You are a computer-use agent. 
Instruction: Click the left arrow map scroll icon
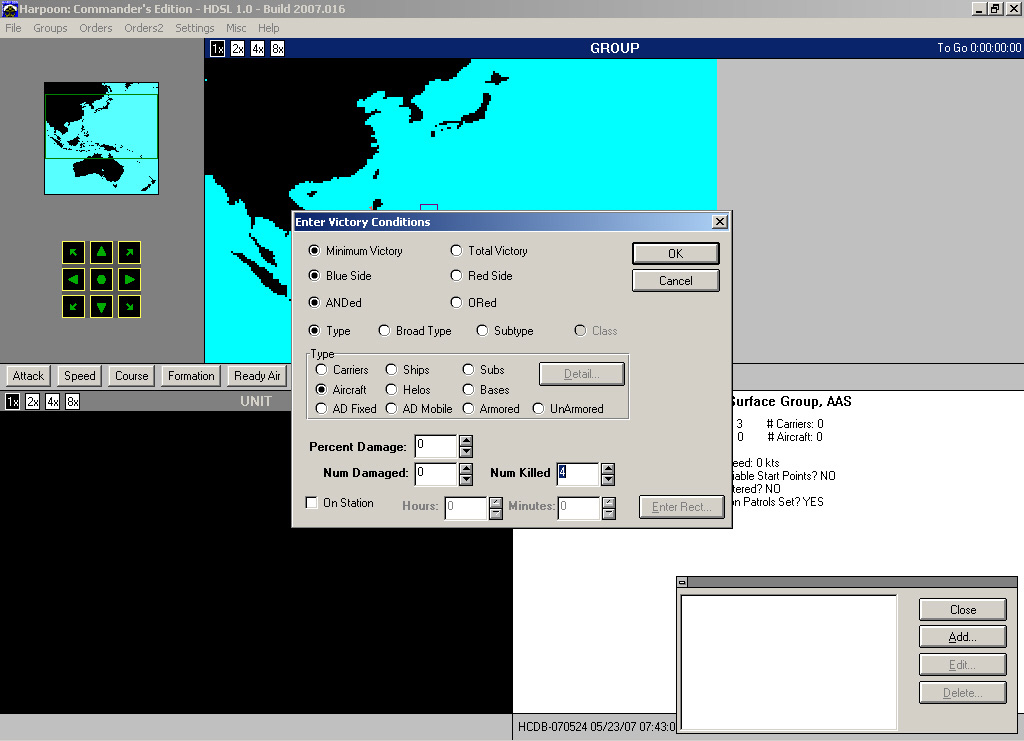point(74,279)
